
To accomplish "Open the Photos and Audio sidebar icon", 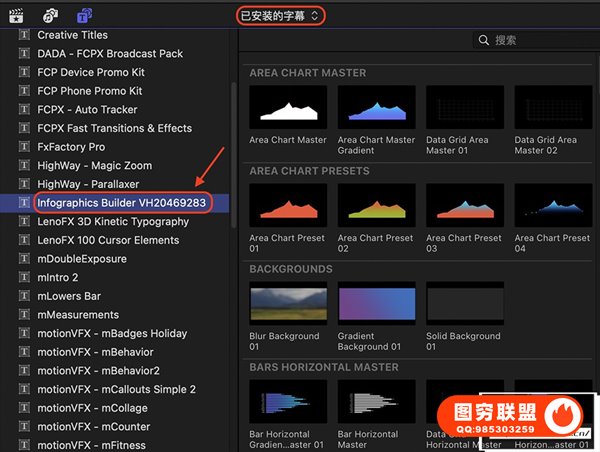I will tap(50, 15).
